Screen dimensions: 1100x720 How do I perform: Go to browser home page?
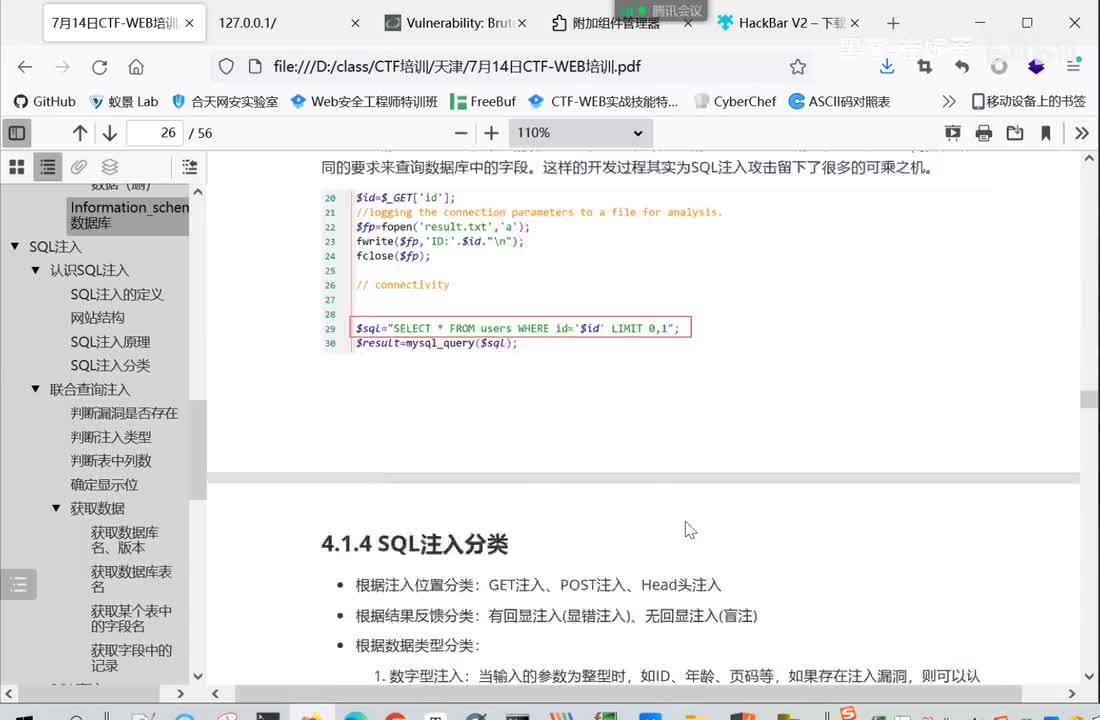coord(136,67)
